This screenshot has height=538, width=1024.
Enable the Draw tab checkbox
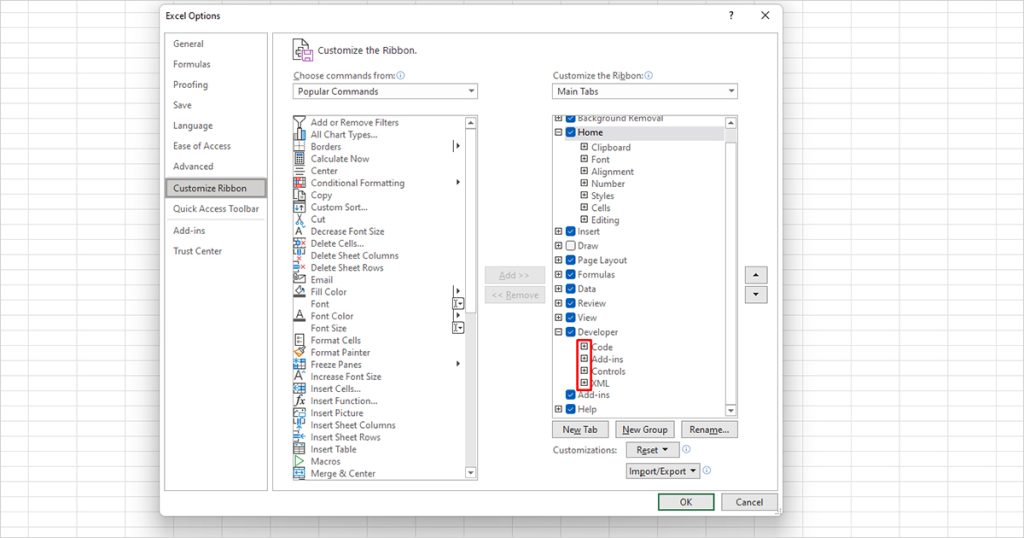click(571, 245)
